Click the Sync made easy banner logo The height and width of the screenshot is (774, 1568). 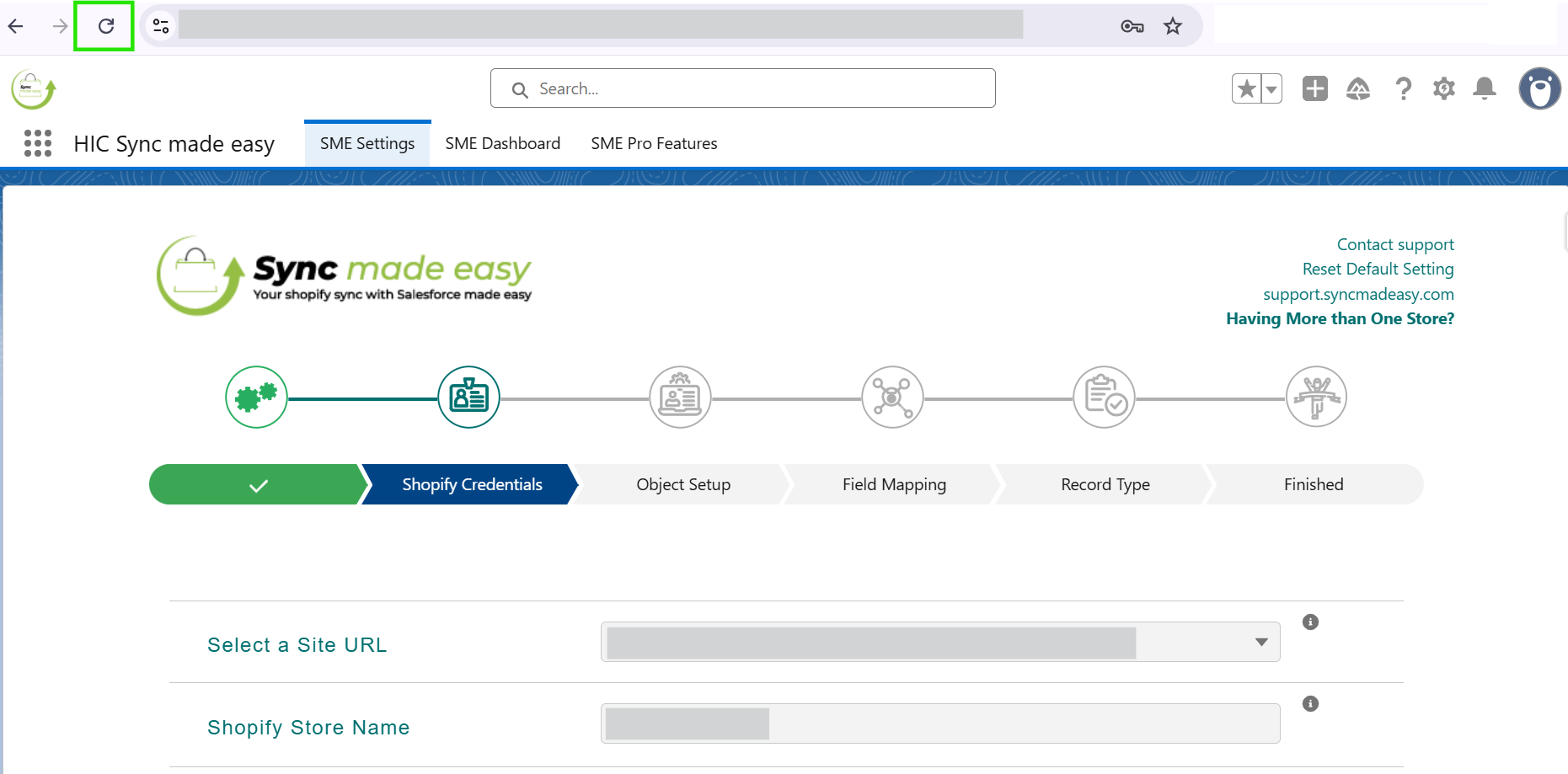click(x=345, y=276)
